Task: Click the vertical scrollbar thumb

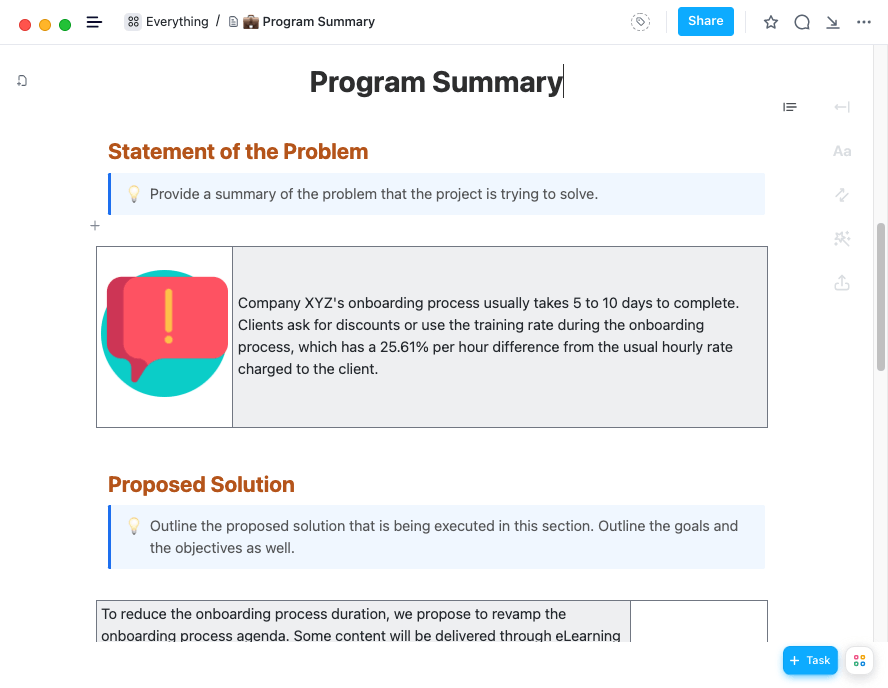Action: [x=881, y=297]
